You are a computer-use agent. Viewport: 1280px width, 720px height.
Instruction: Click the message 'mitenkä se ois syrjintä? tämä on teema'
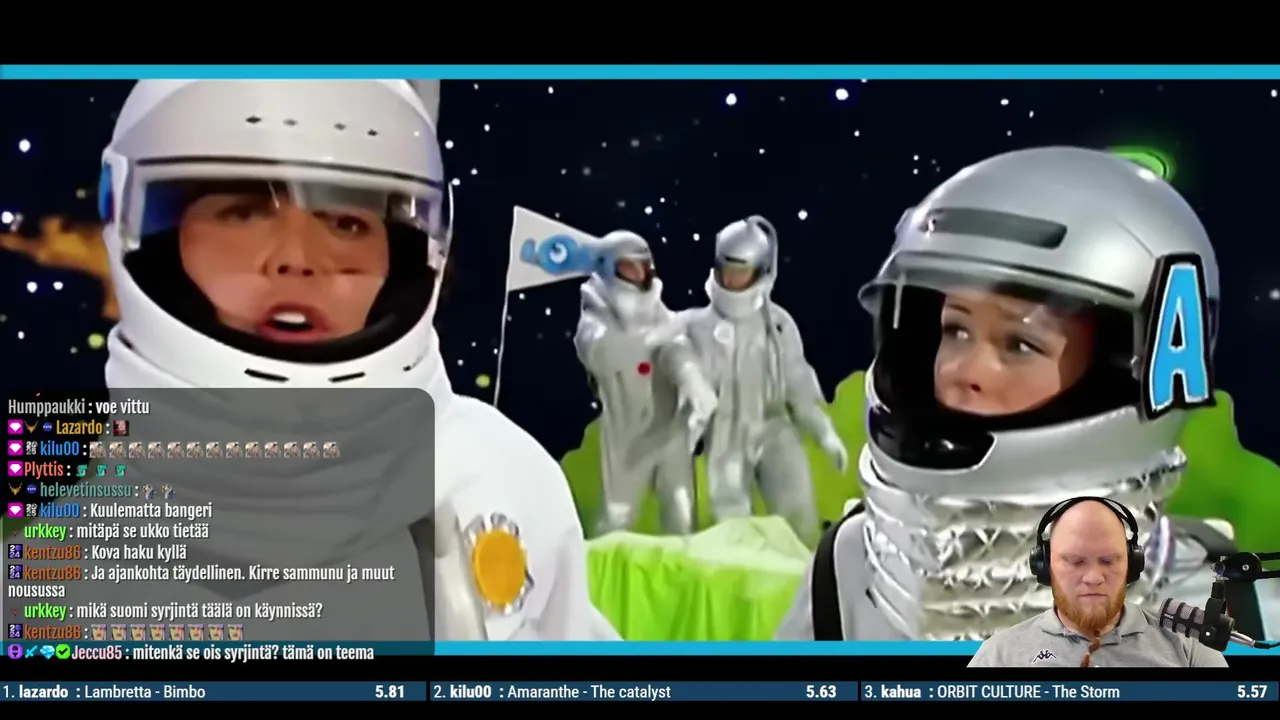pyautogui.click(x=253, y=652)
